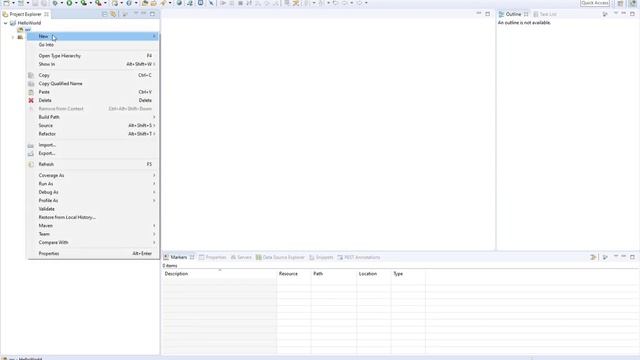Viewport: 640px width, 360px height.
Task: Switch to the Servers tab
Action: click(x=241, y=257)
